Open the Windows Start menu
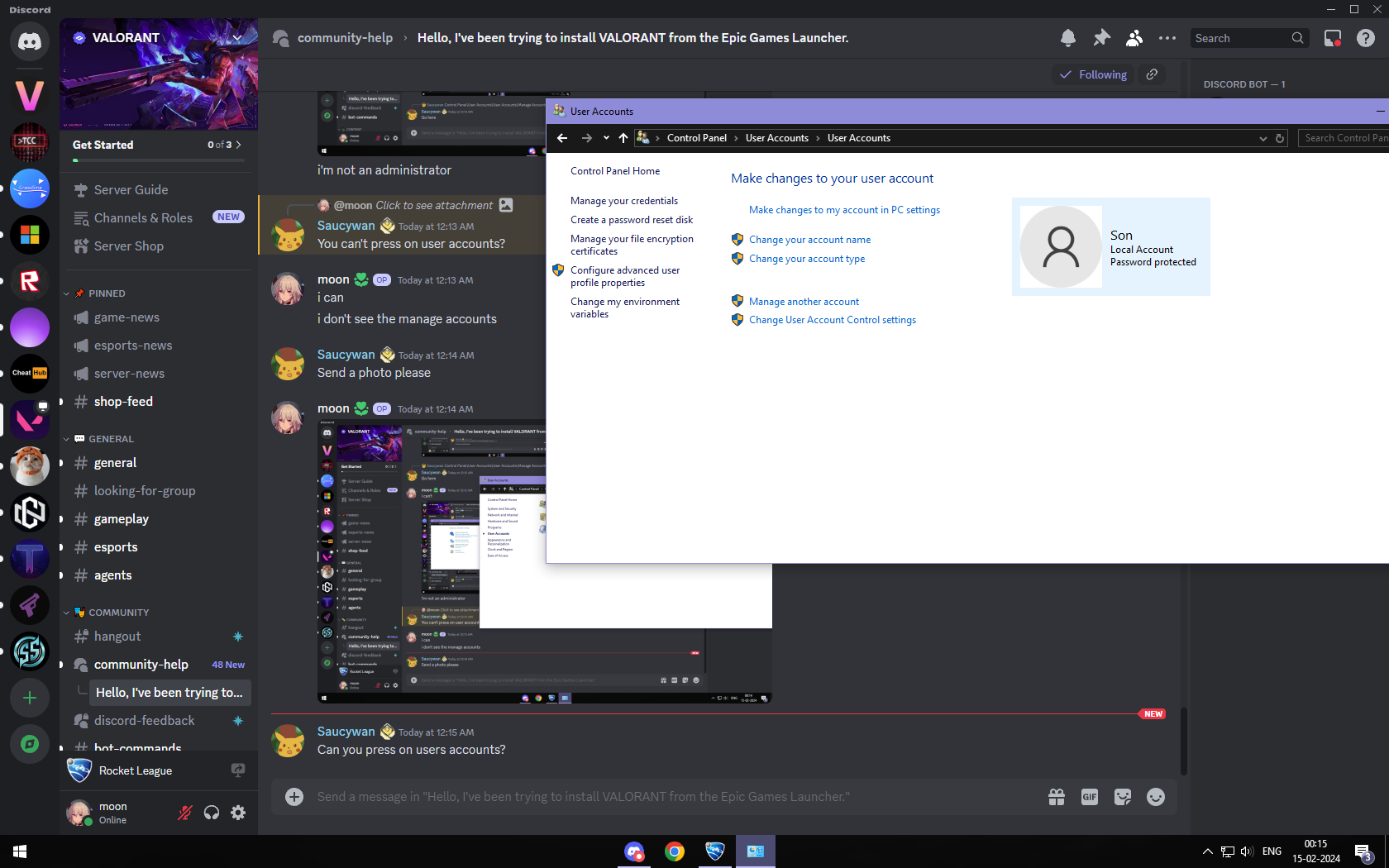Image resolution: width=1389 pixels, height=868 pixels. pyautogui.click(x=20, y=851)
